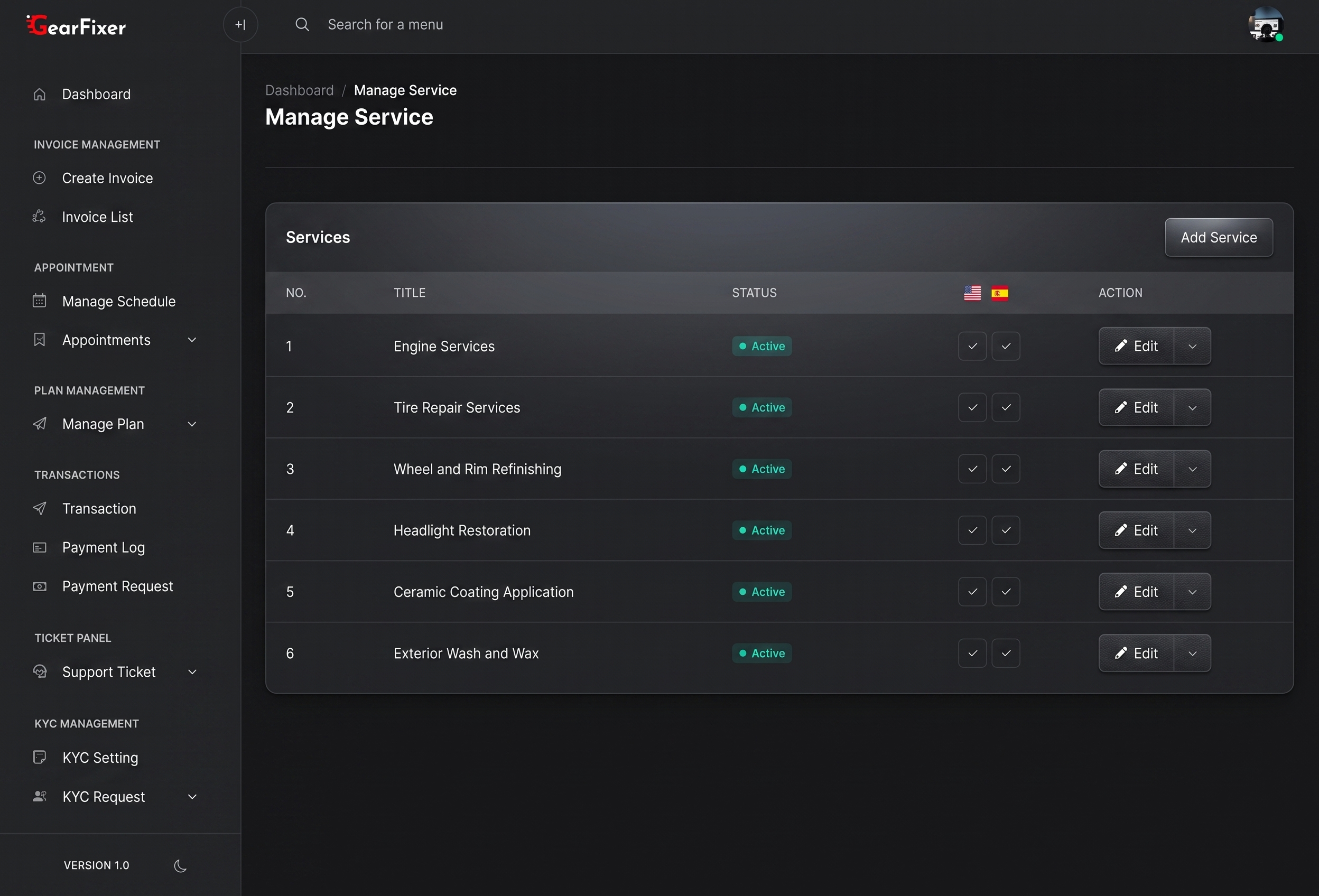
Task: Click the search magnifier icon
Action: (x=302, y=24)
